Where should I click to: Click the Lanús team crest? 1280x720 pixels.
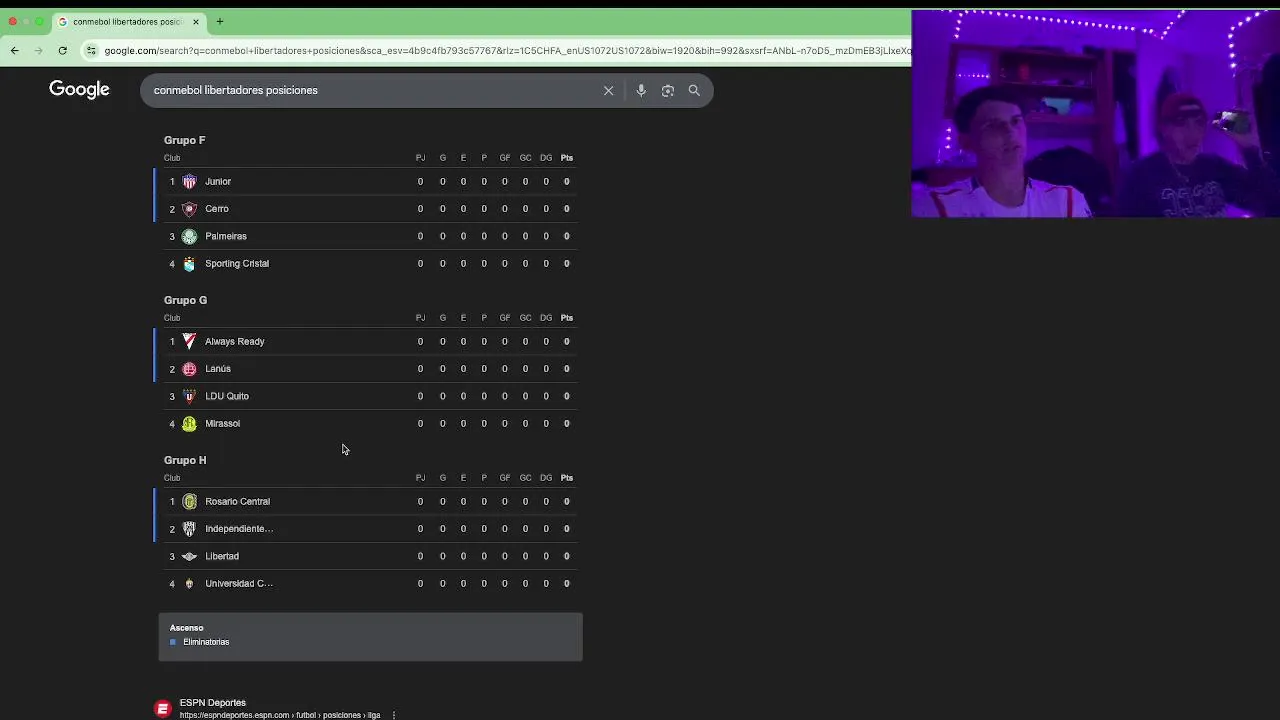189,369
